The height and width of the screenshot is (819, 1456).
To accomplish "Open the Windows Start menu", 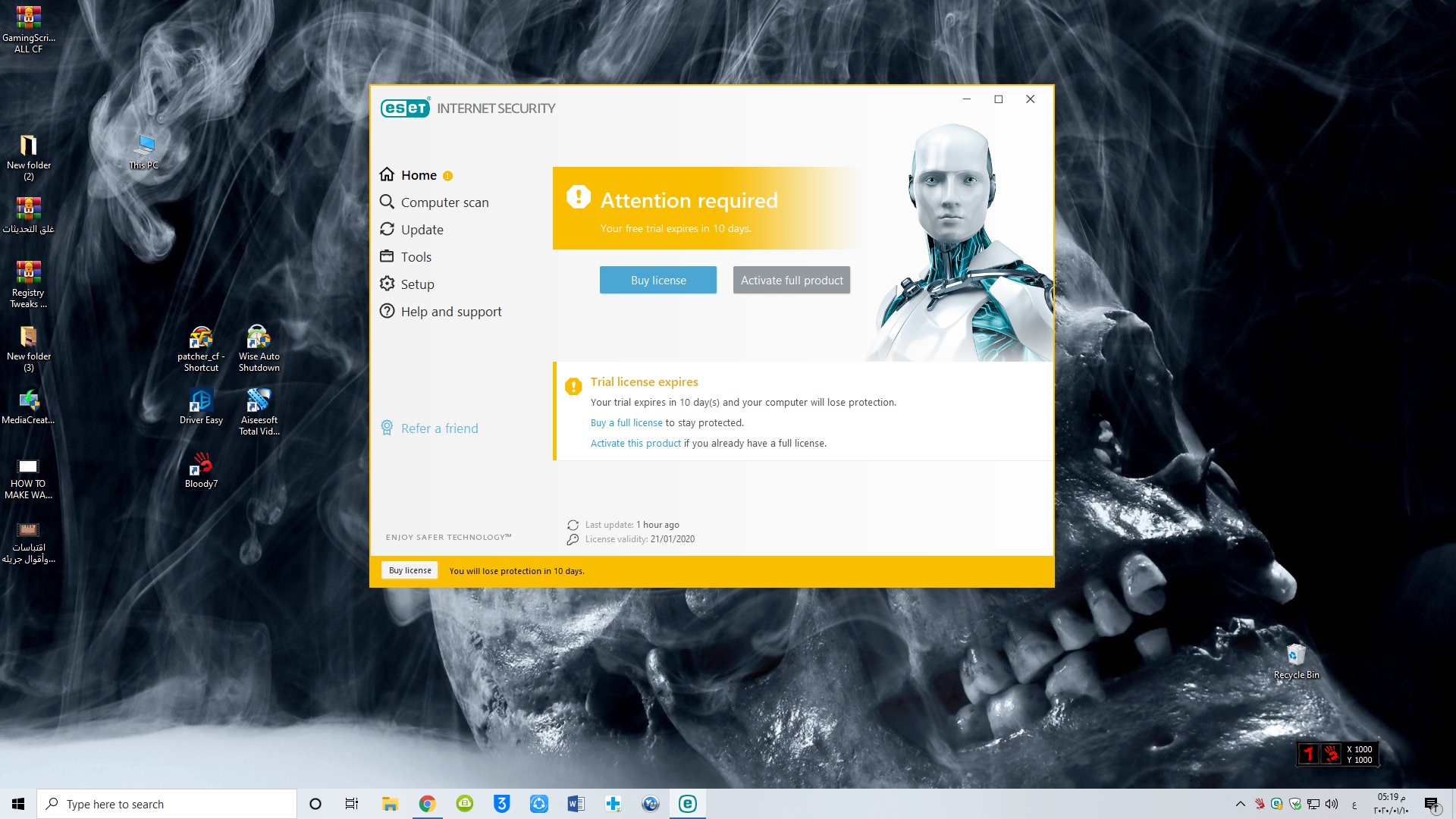I will point(18,804).
